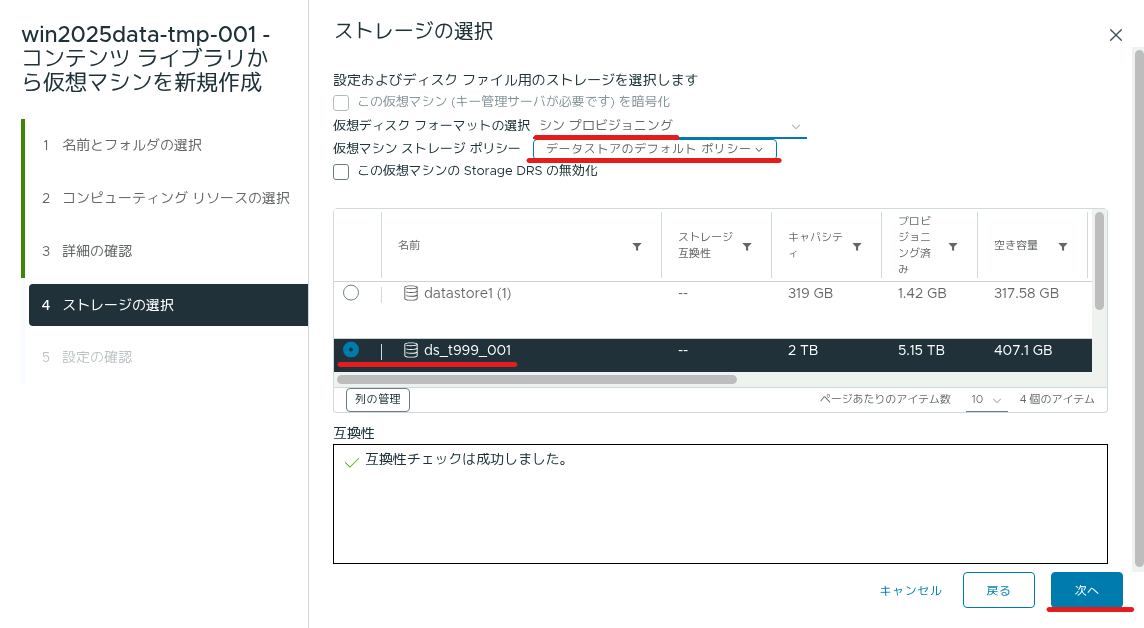The image size is (1144, 628).
Task: Click the ストレージ互換性 column header
Action: 706,245
